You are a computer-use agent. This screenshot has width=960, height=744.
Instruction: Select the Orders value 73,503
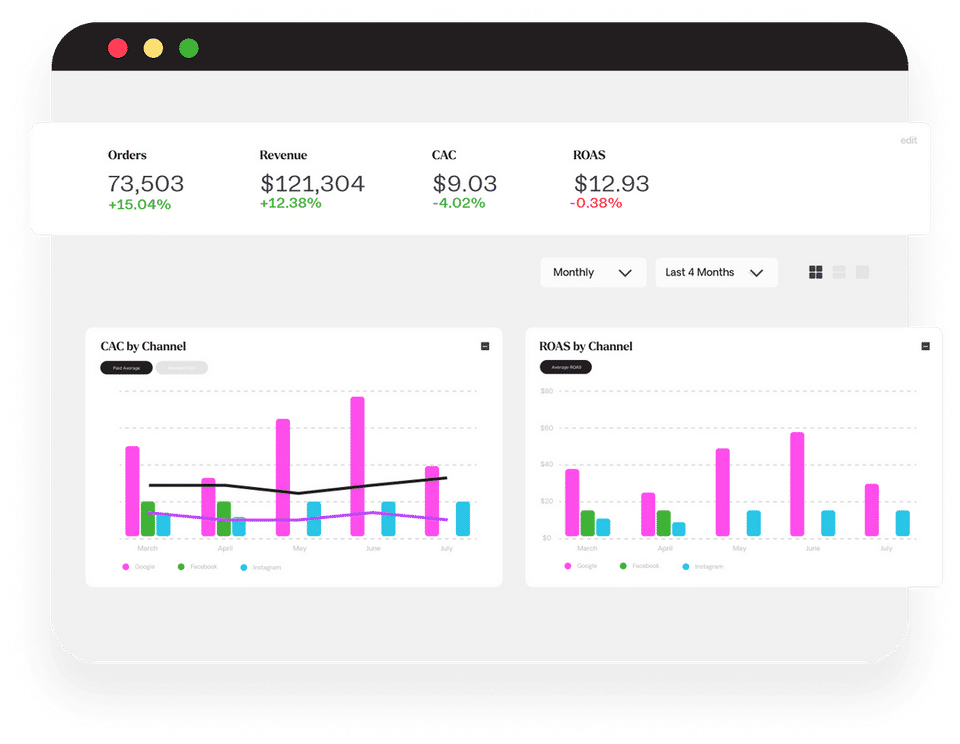click(146, 184)
